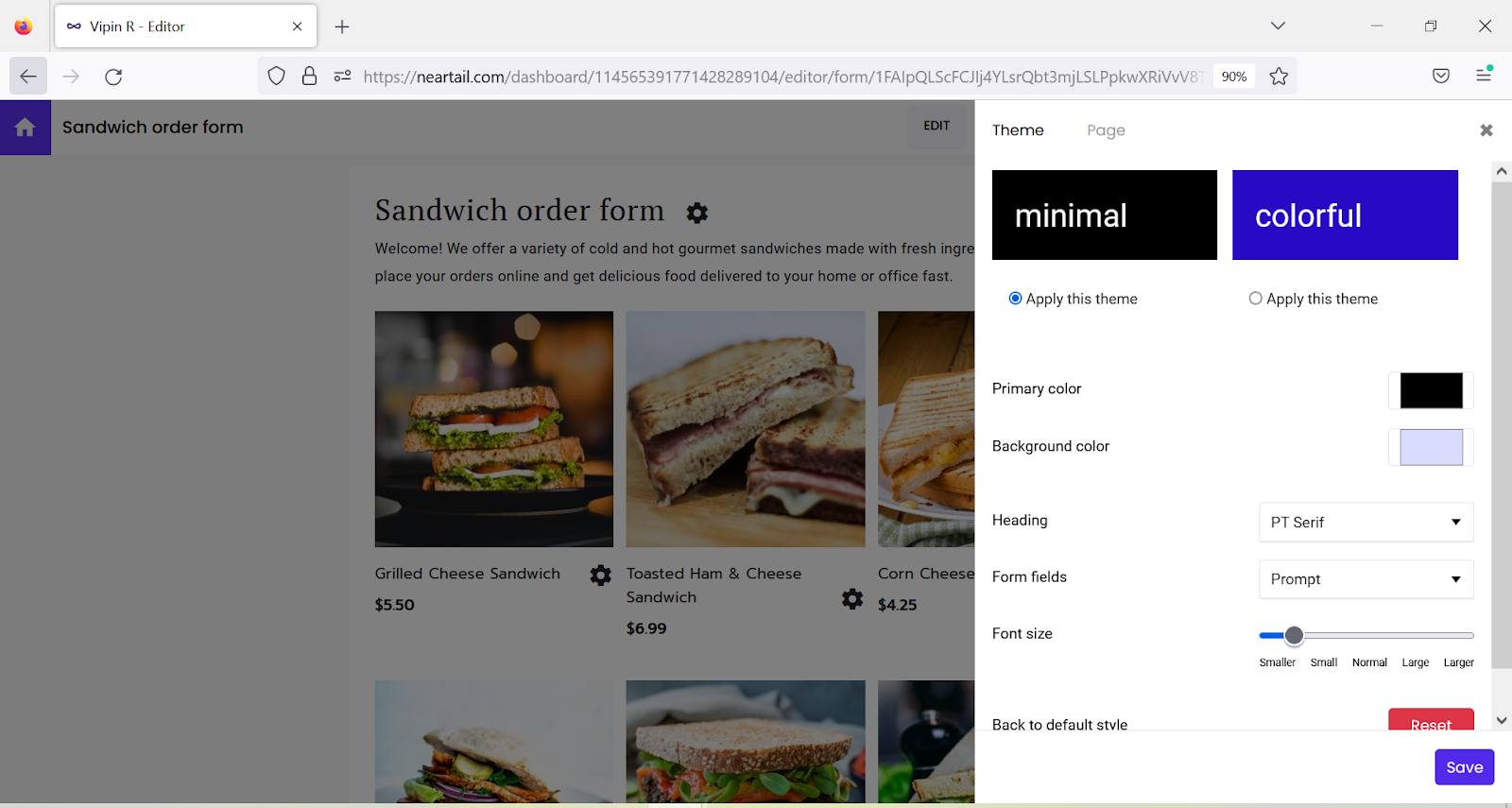Open gear settings for Grilled Cheese Sandwich
The height and width of the screenshot is (808, 1512).
(600, 575)
